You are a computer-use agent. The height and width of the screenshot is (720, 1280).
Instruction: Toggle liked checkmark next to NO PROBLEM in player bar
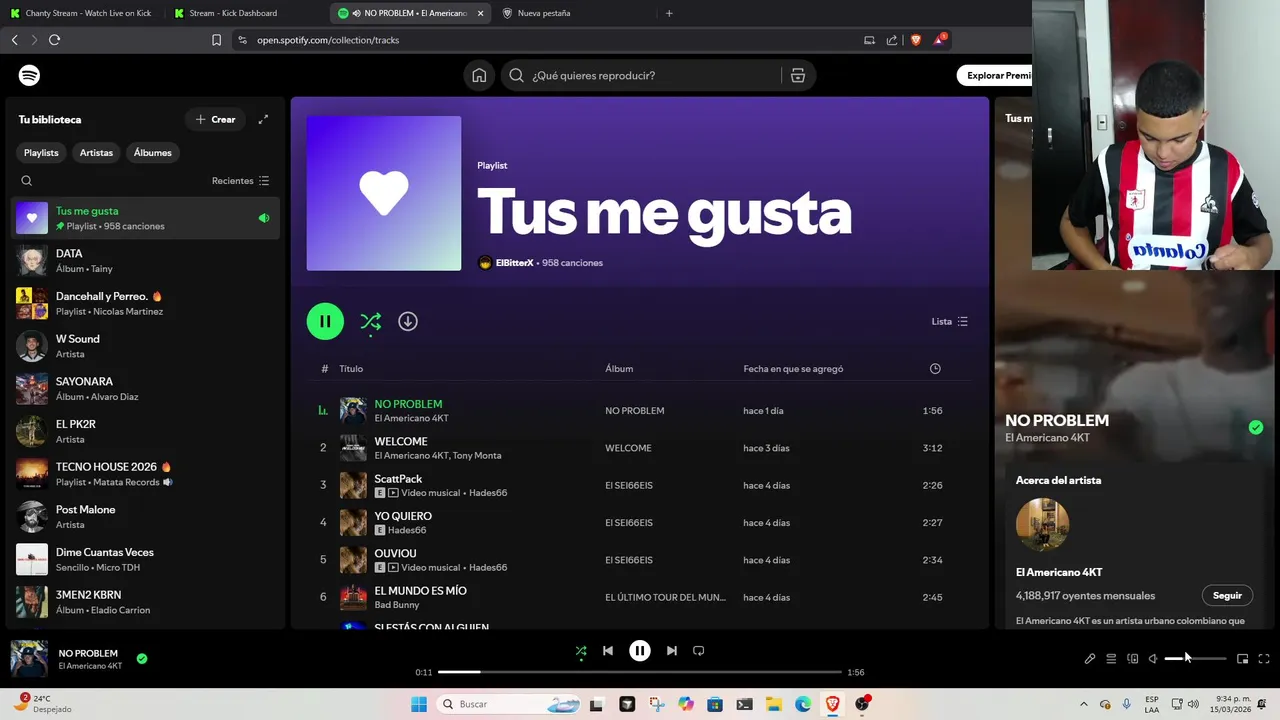pyautogui.click(x=142, y=658)
